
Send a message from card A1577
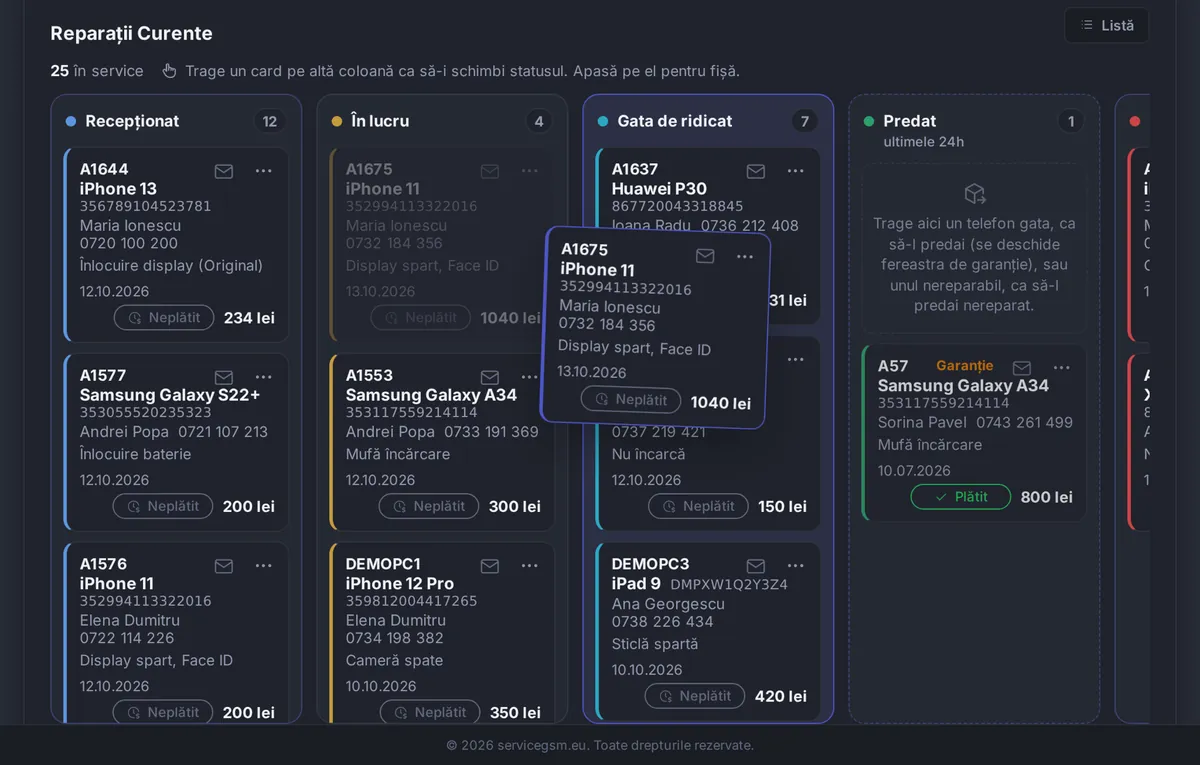[224, 377]
